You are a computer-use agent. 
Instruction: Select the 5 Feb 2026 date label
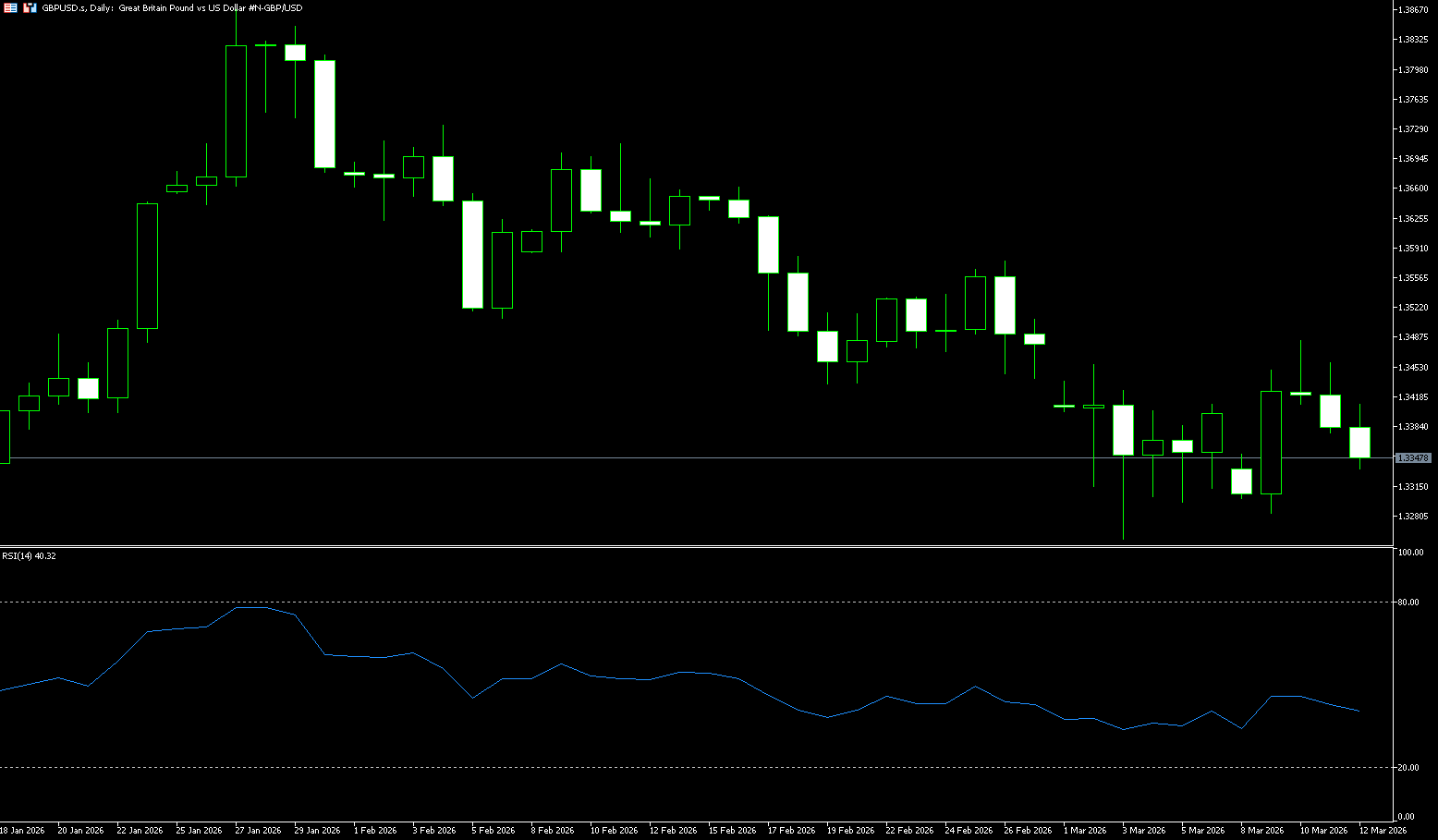tap(493, 831)
